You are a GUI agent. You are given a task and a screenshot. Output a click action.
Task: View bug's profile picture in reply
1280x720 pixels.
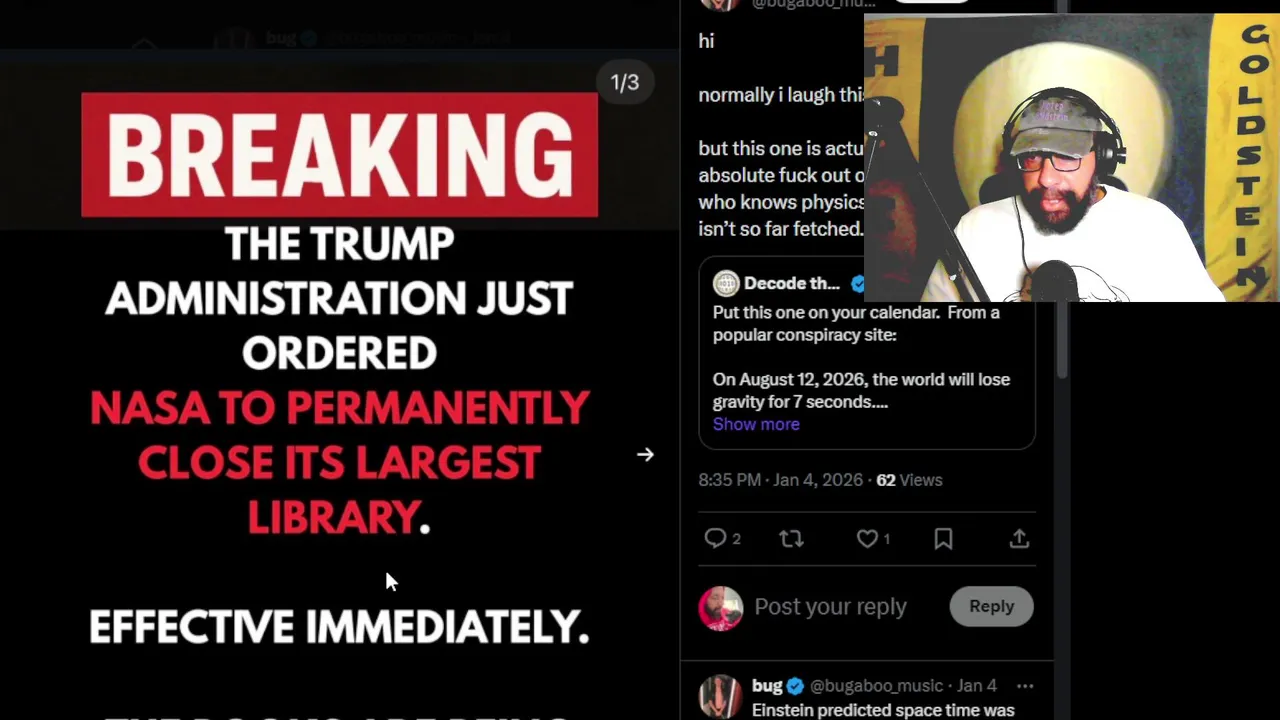[x=720, y=697]
